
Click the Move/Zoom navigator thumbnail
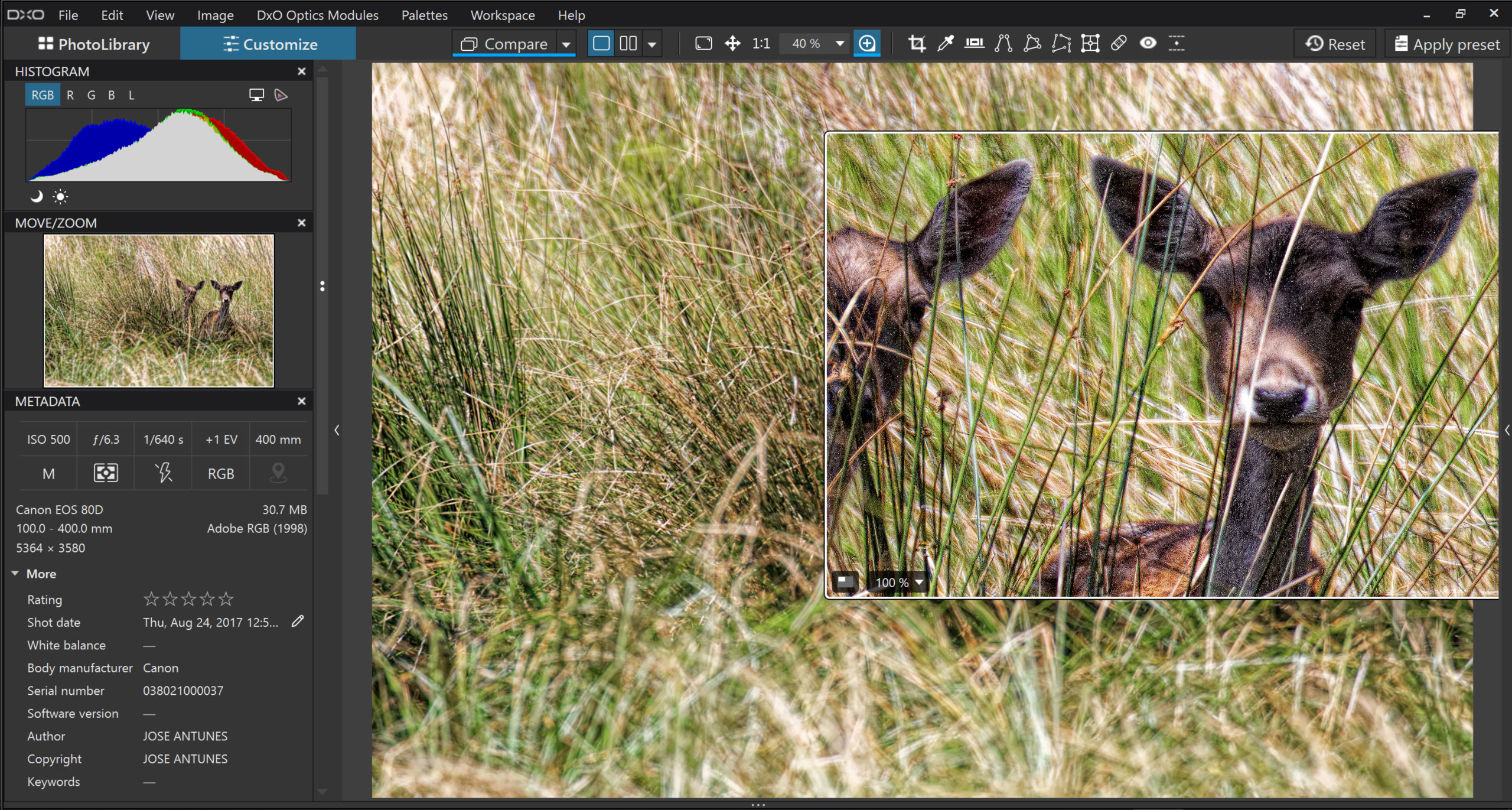click(159, 311)
